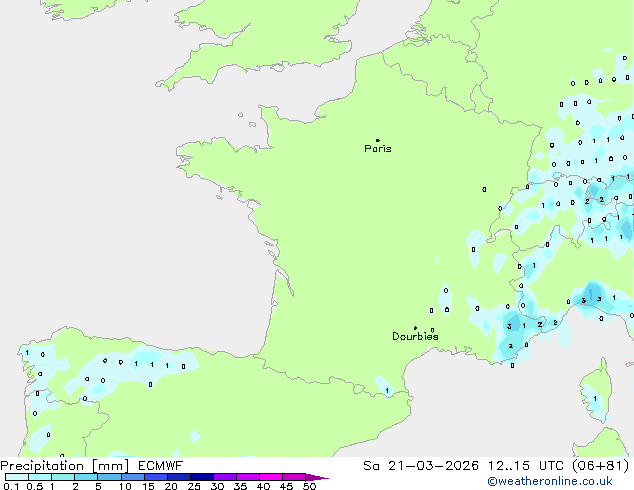Click the arrow tip ending the precipitation scale

pos(324,478)
